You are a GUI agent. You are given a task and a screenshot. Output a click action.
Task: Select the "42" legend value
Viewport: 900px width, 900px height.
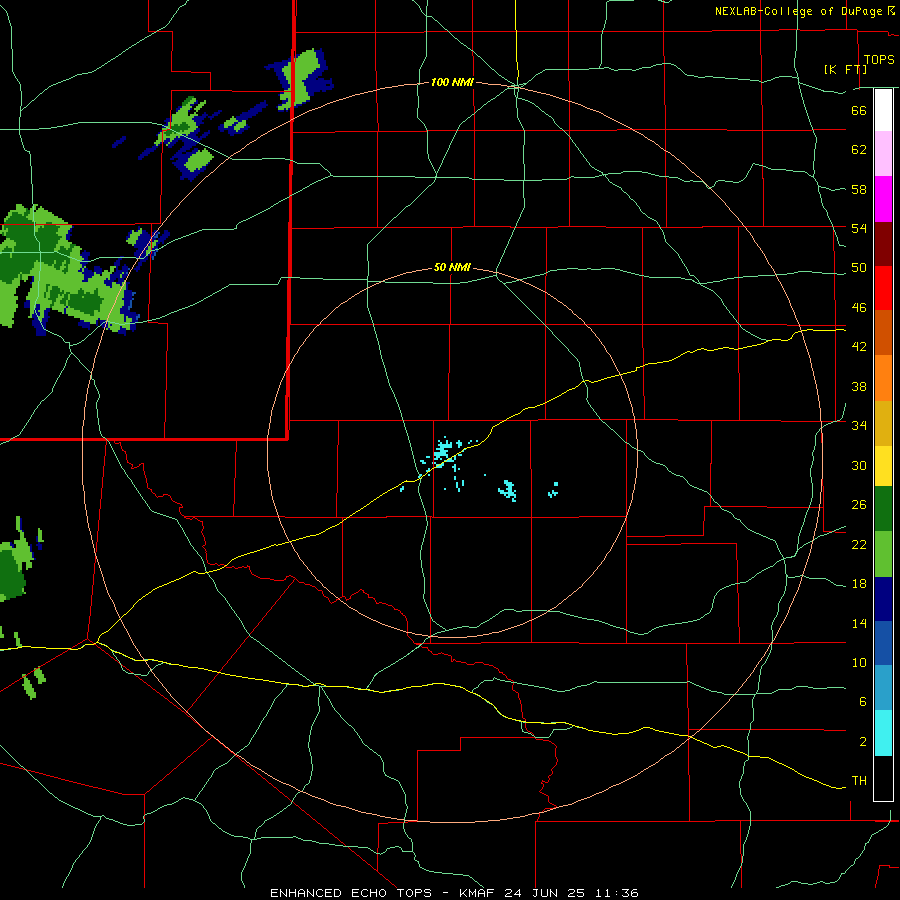[859, 347]
